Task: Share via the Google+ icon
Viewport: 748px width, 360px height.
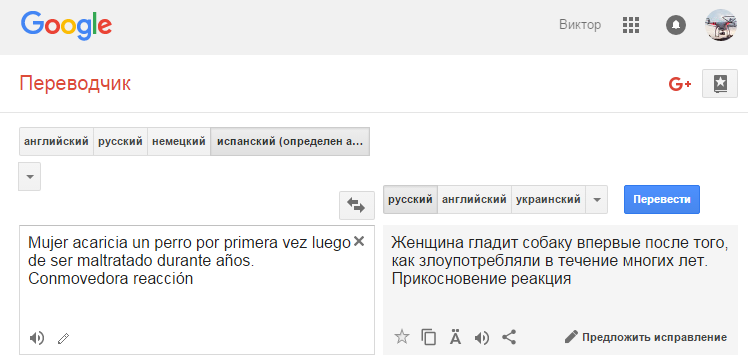Action: pyautogui.click(x=680, y=84)
